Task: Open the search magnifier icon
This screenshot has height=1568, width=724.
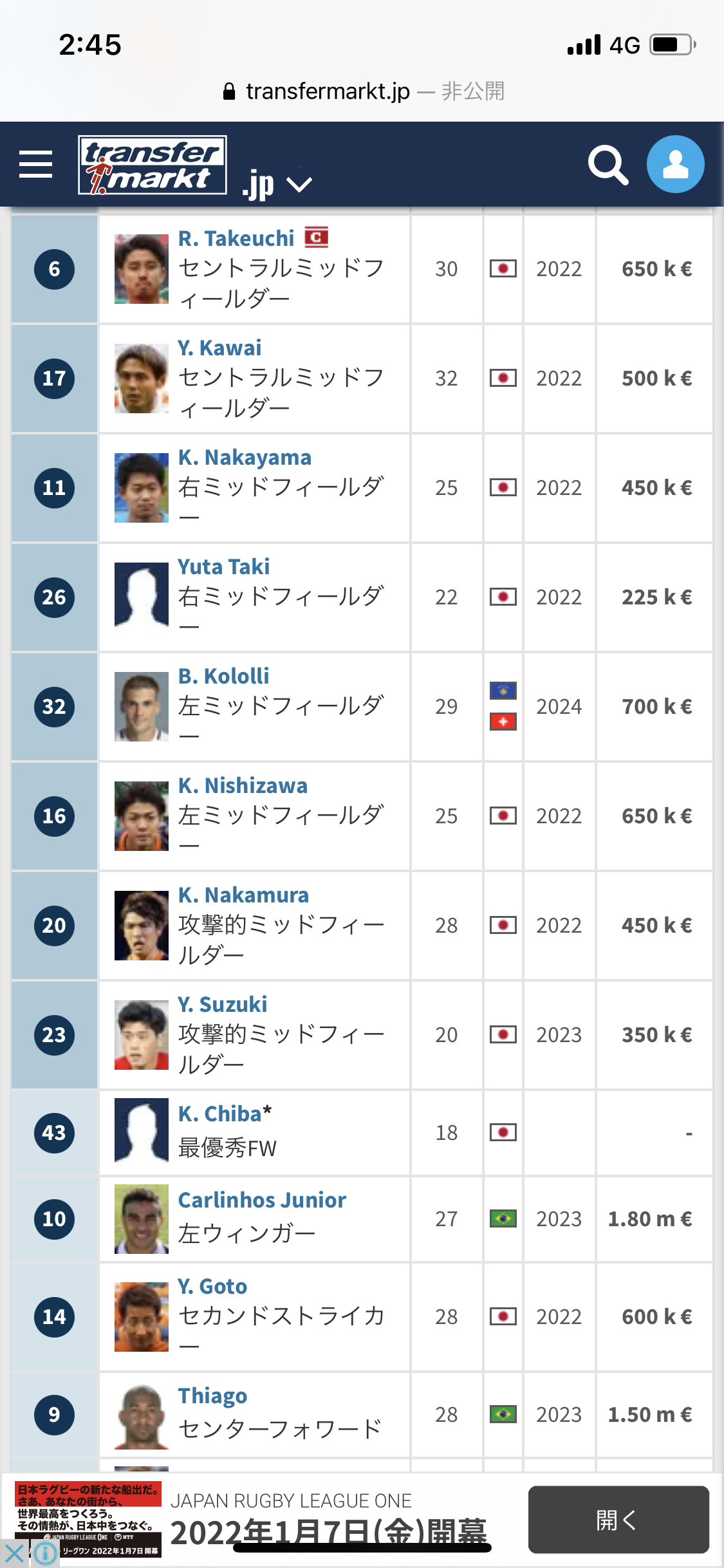Action: (x=608, y=165)
